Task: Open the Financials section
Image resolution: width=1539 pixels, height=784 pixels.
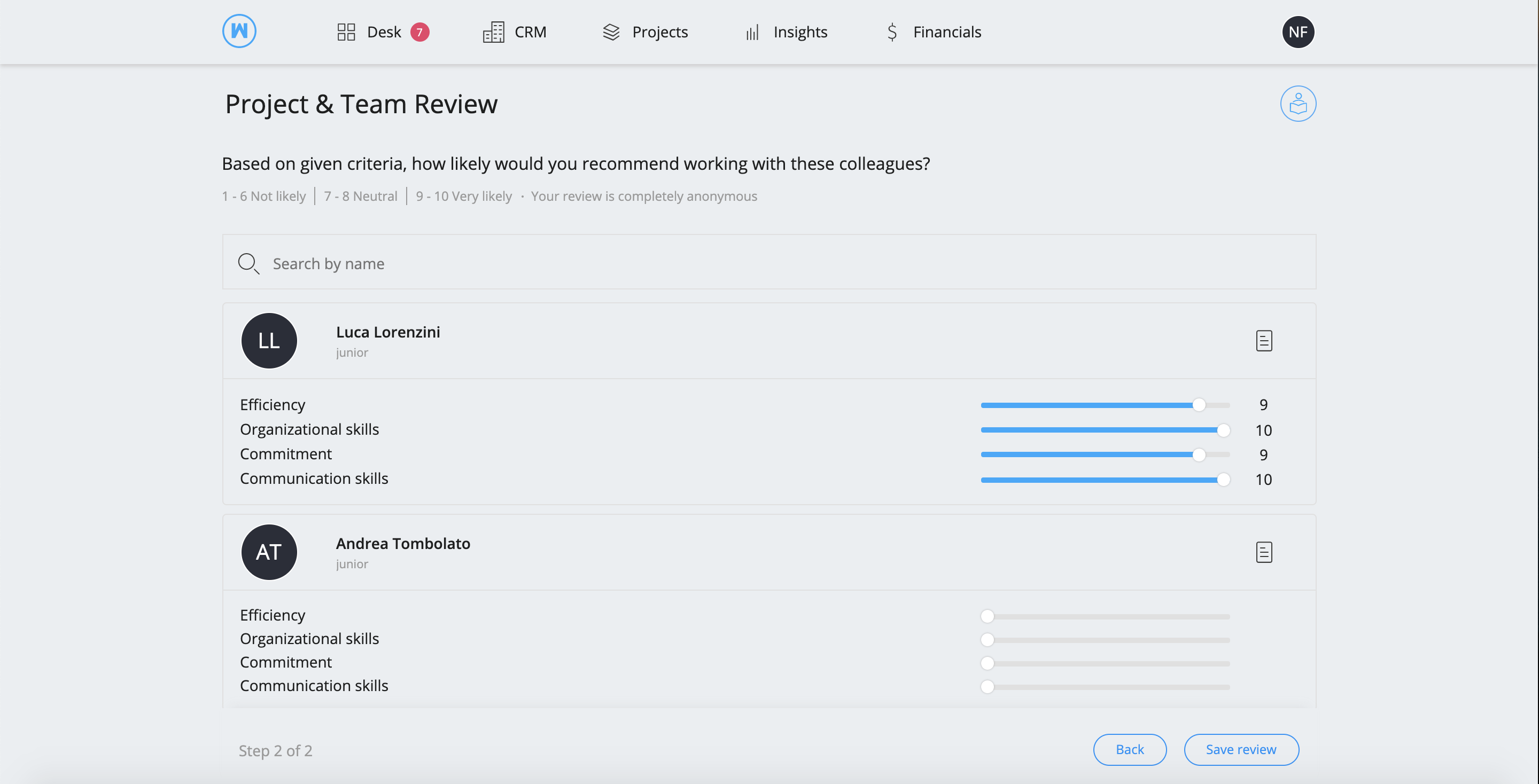Action: click(933, 32)
